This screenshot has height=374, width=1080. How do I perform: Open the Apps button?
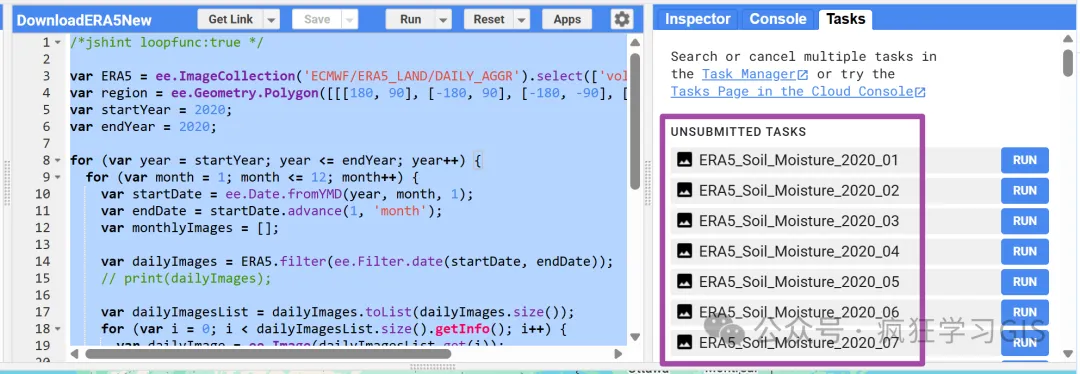point(567,19)
